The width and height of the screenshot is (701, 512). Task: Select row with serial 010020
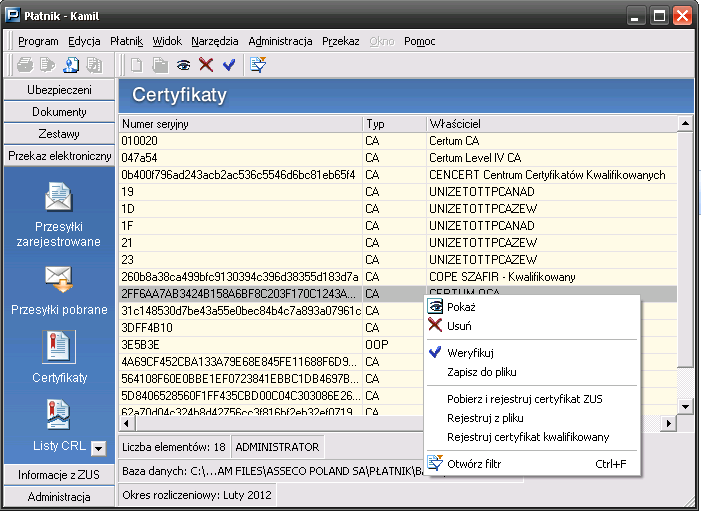(x=398, y=141)
